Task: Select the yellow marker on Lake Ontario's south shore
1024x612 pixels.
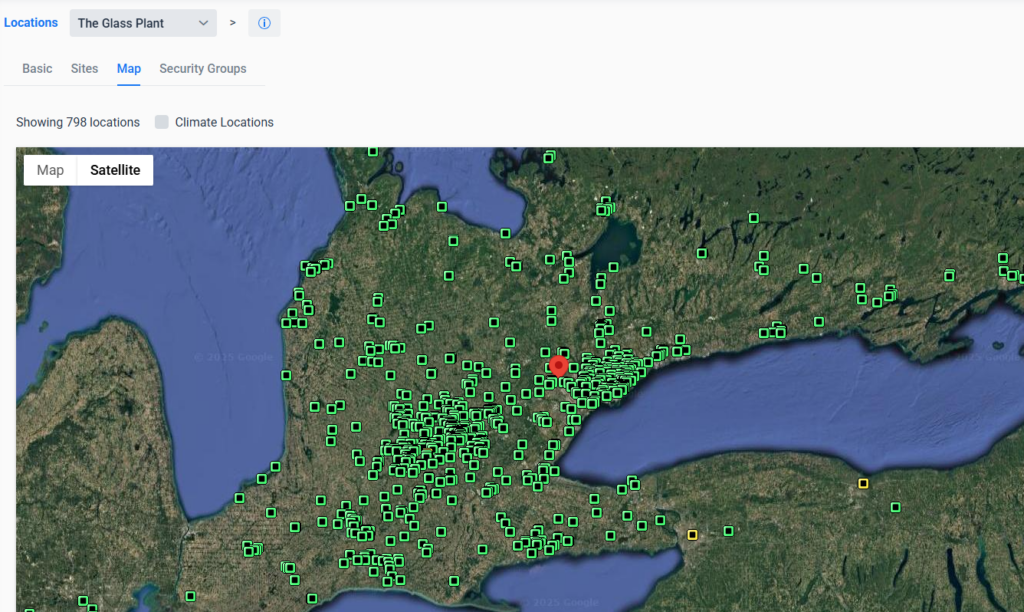Action: (864, 484)
